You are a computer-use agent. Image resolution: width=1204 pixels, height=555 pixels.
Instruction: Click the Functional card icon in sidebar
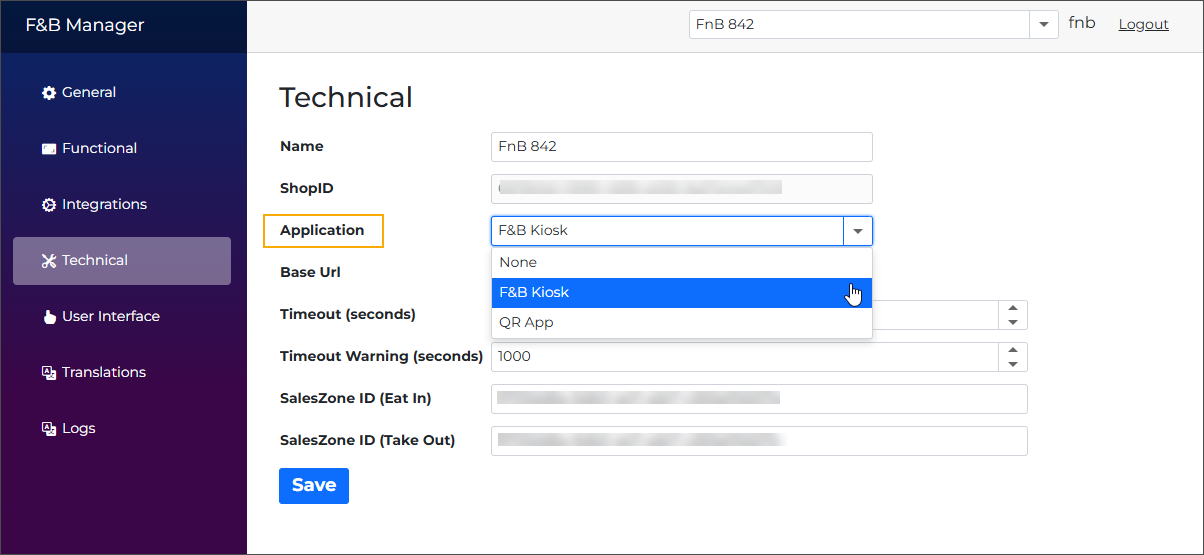49,149
